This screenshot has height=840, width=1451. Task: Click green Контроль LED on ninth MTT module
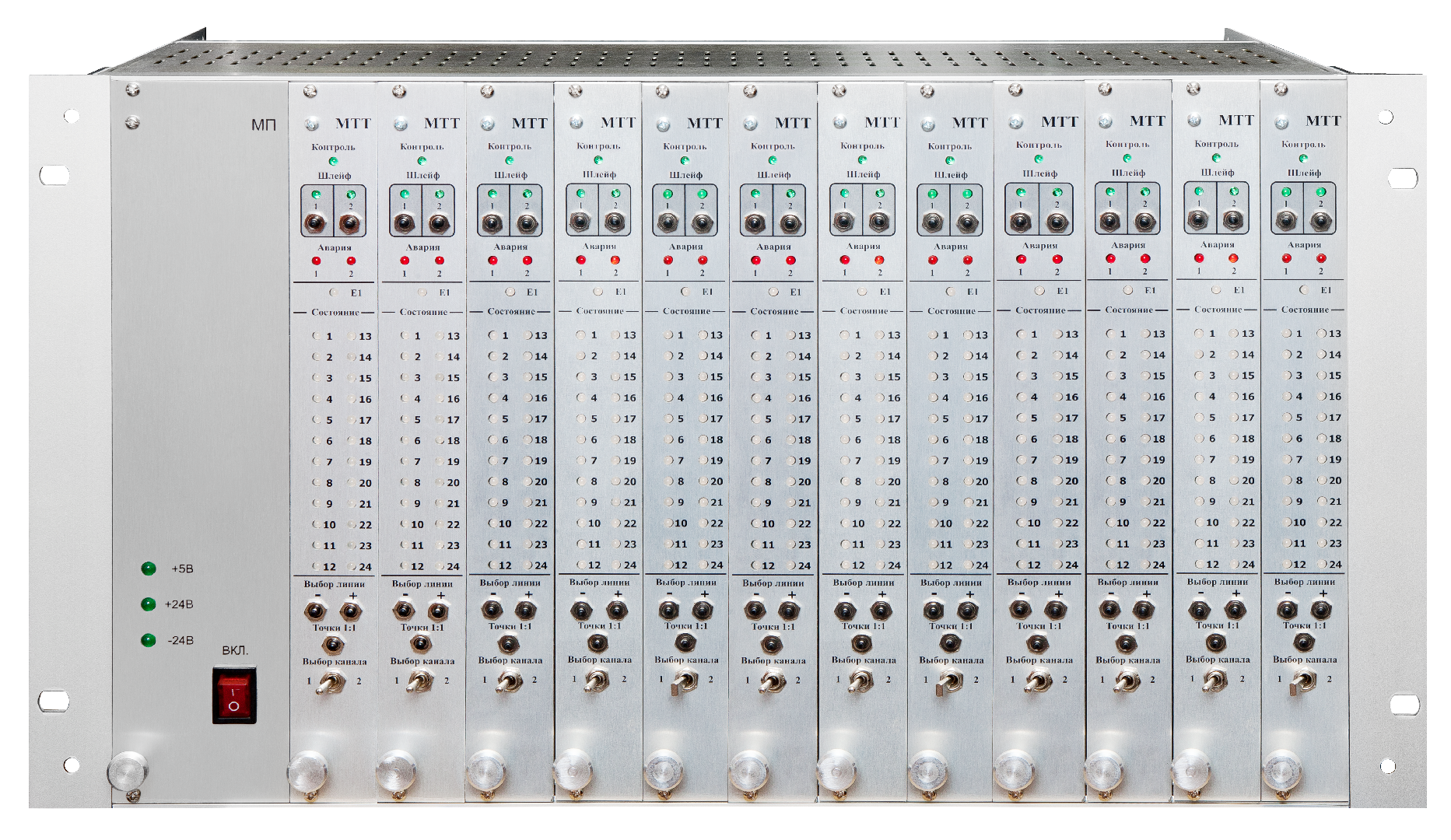(1039, 159)
